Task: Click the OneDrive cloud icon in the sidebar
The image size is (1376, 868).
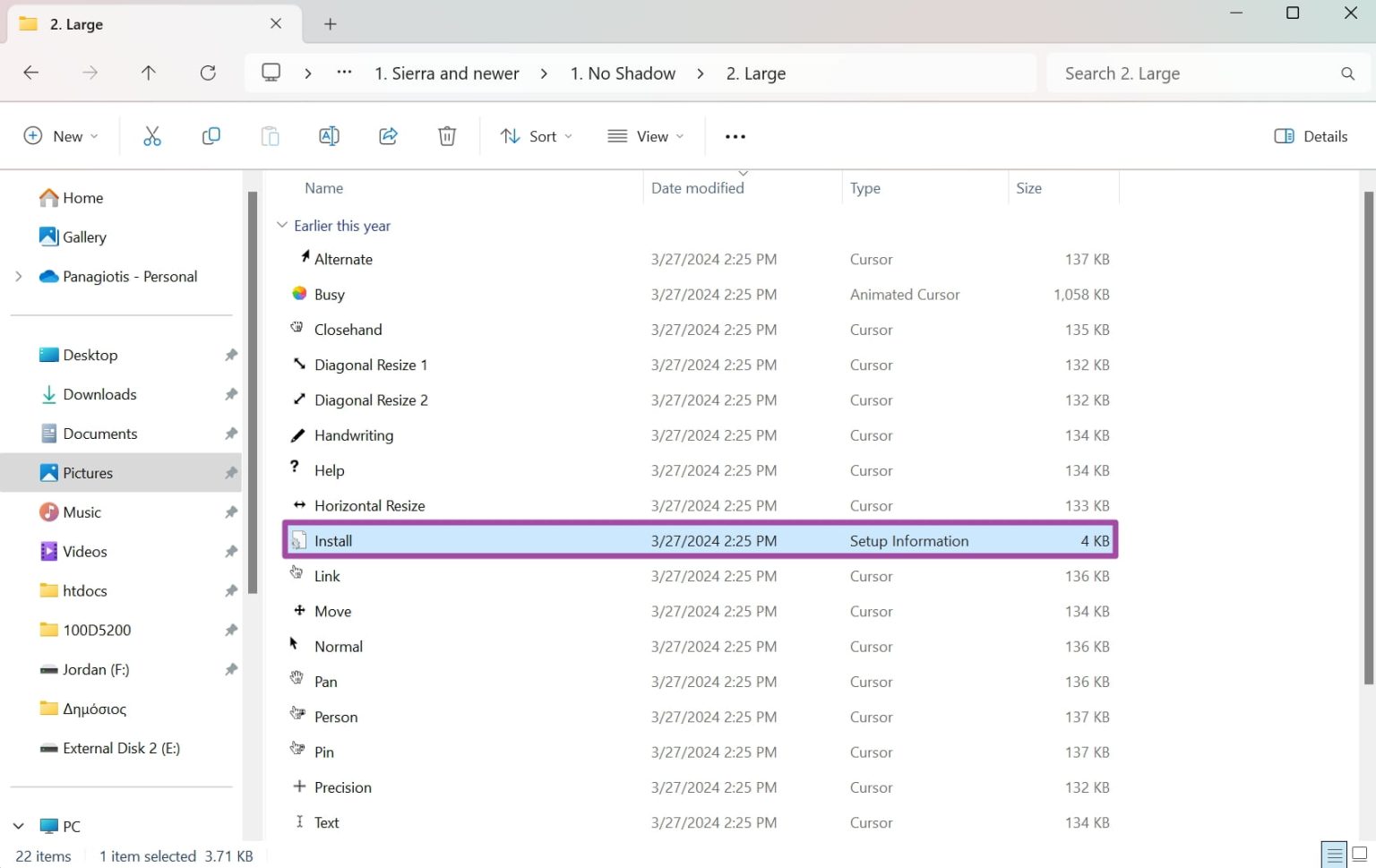Action: pyautogui.click(x=48, y=276)
